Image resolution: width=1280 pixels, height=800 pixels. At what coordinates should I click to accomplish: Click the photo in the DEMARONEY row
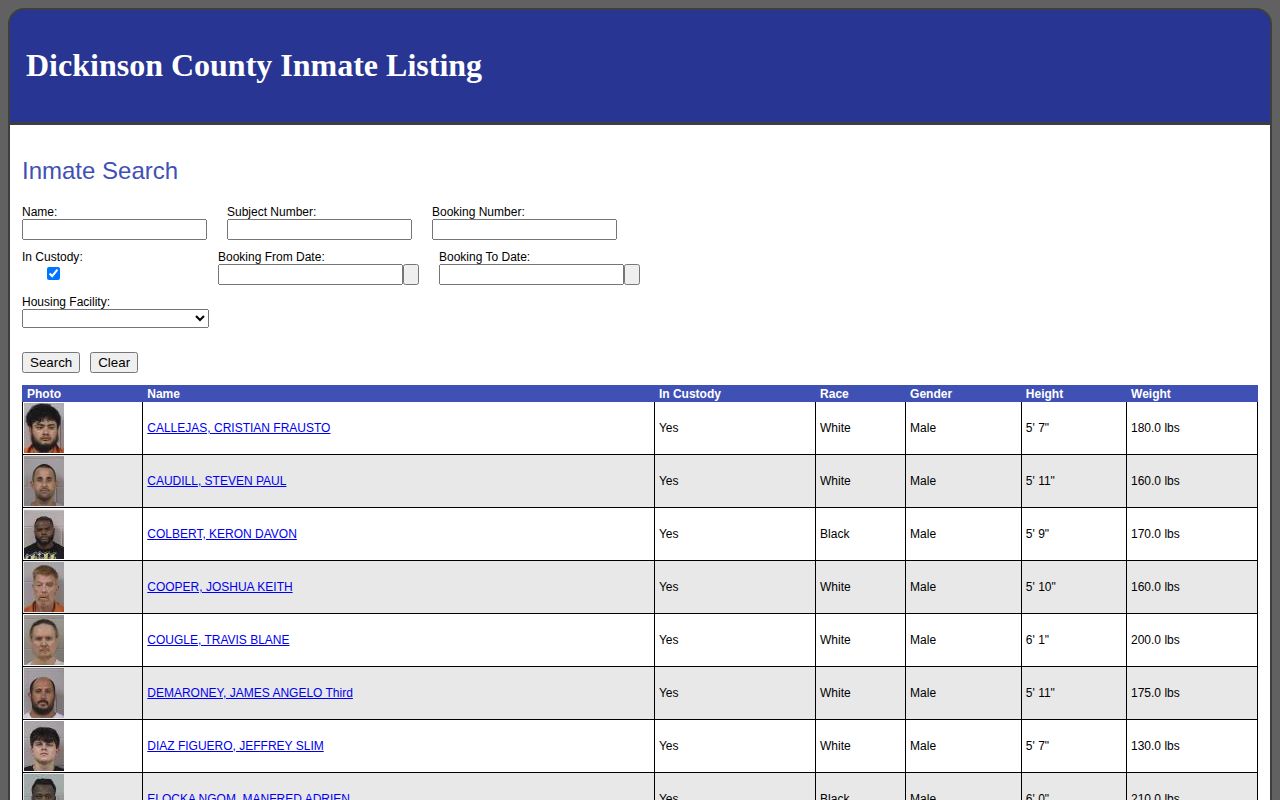(44, 693)
